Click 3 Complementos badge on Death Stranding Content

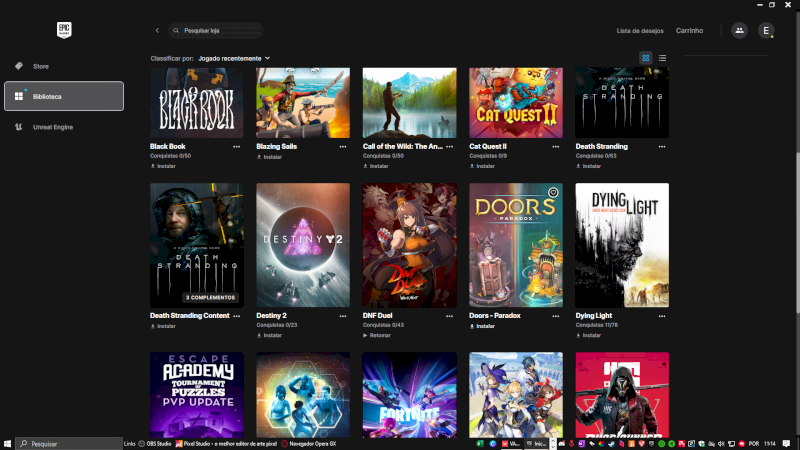pos(211,297)
